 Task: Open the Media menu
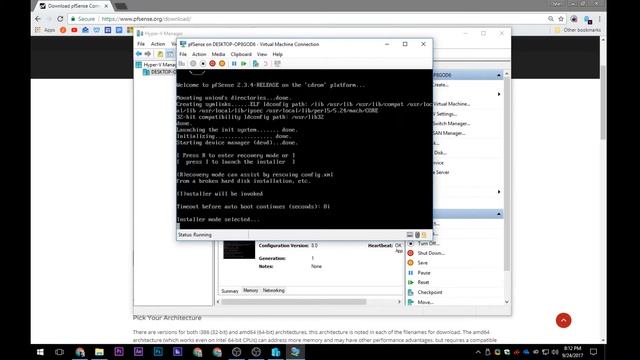point(218,54)
